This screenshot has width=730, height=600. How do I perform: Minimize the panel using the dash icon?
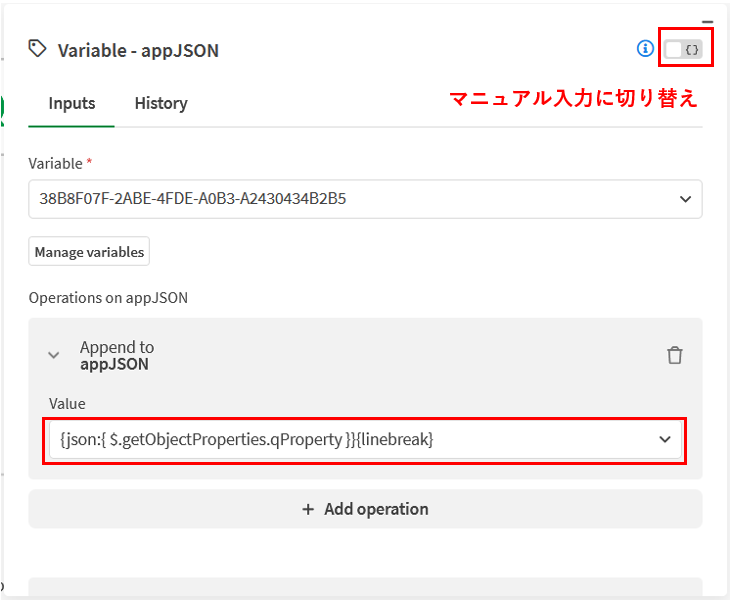click(x=707, y=22)
